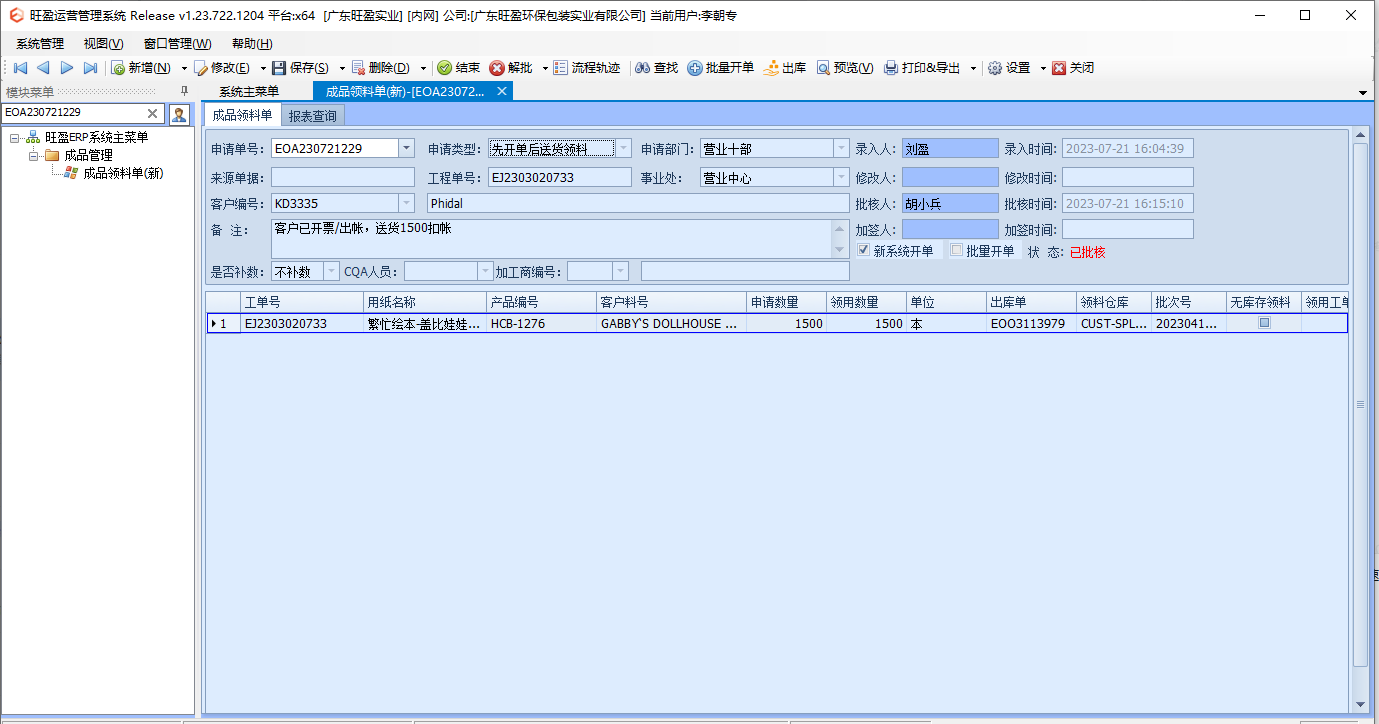The image size is (1379, 724).
Task: Click the 查找 binoculars icon
Action: point(643,68)
